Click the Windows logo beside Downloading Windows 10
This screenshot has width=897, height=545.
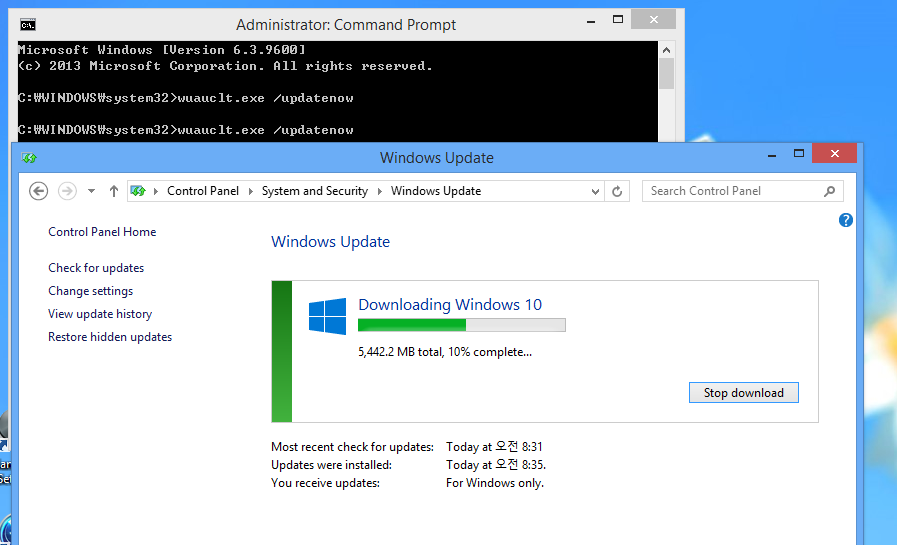[327, 316]
